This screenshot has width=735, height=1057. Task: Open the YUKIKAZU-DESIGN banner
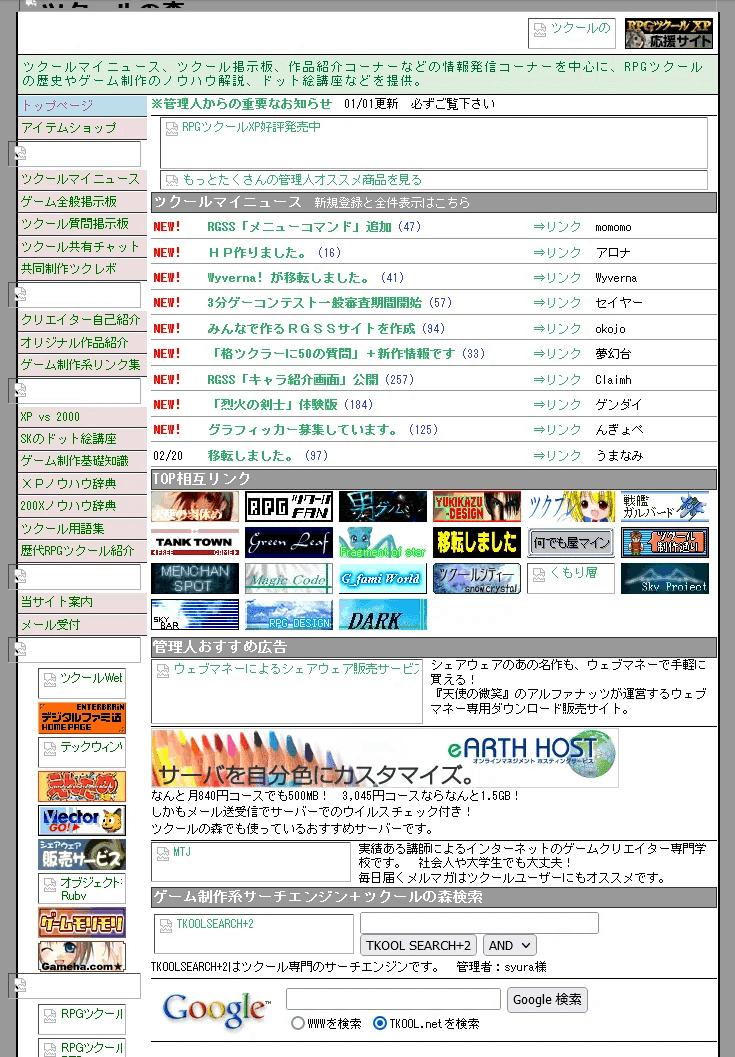[477, 507]
